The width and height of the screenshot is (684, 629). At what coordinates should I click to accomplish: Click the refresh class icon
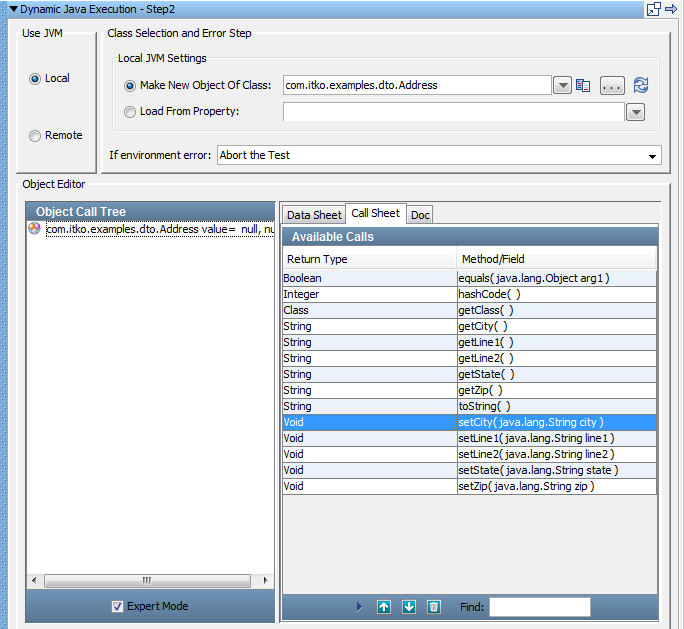pos(641,86)
